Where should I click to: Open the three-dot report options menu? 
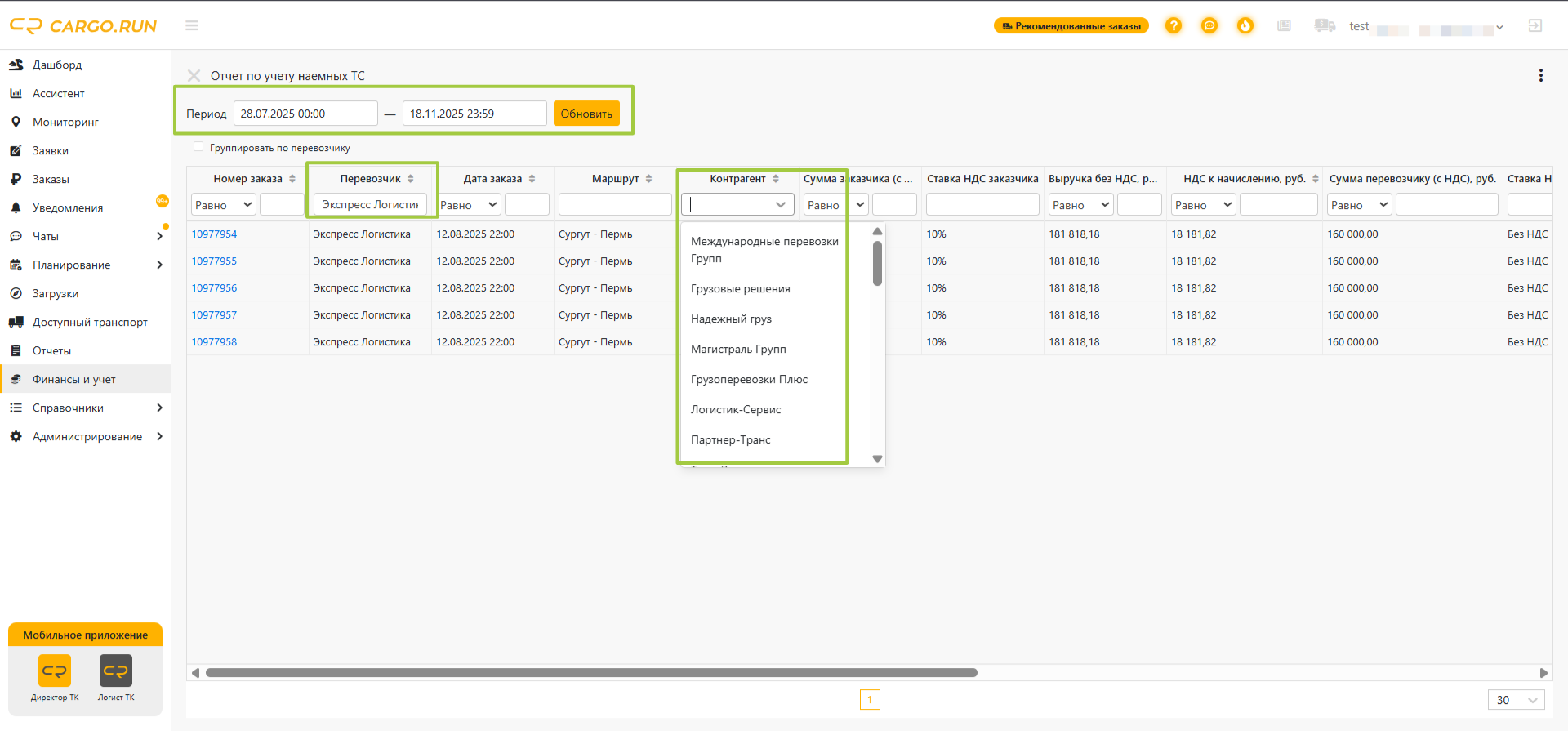1541,75
